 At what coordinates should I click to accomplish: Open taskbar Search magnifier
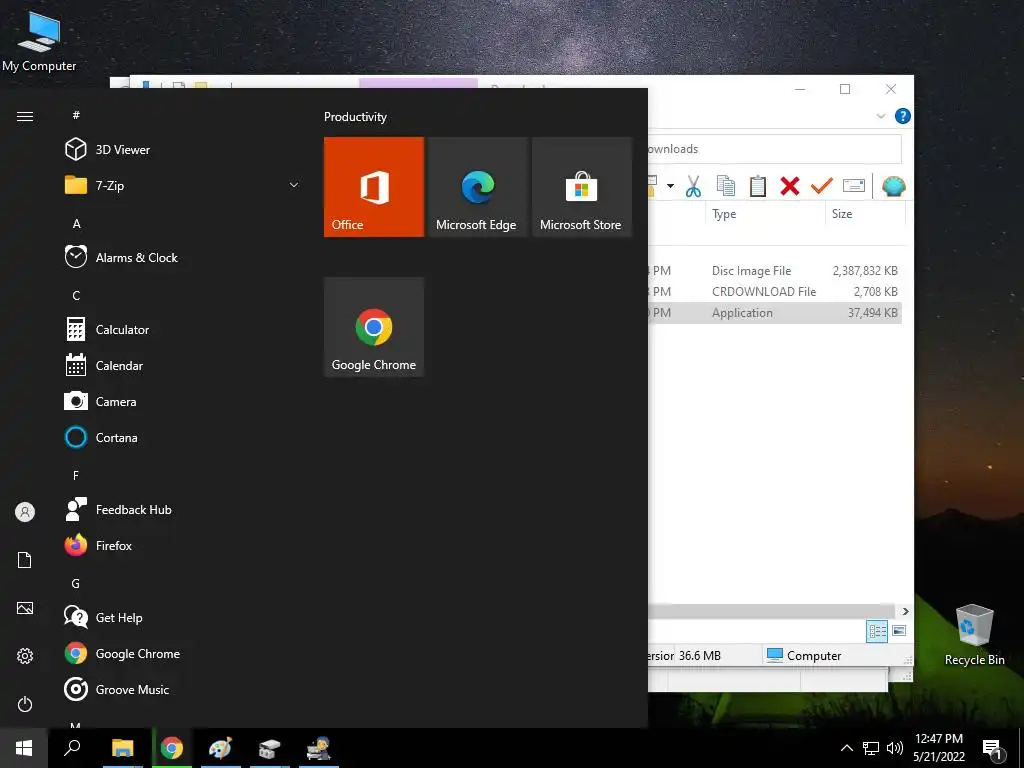click(x=72, y=748)
